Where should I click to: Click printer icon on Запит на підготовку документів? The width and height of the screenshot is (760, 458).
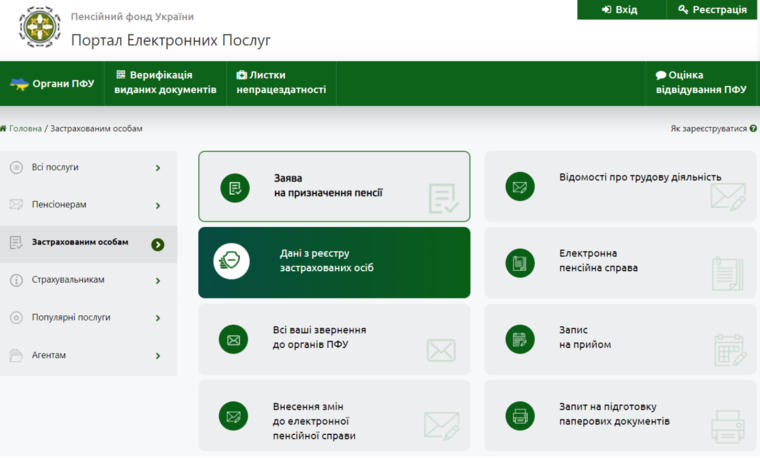point(520,414)
